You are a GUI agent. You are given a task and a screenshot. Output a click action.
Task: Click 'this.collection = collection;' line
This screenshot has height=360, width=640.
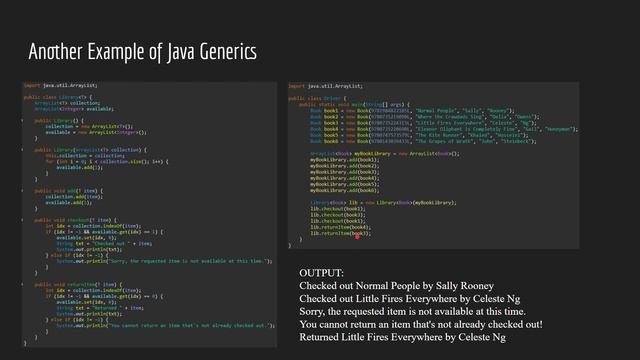point(86,156)
